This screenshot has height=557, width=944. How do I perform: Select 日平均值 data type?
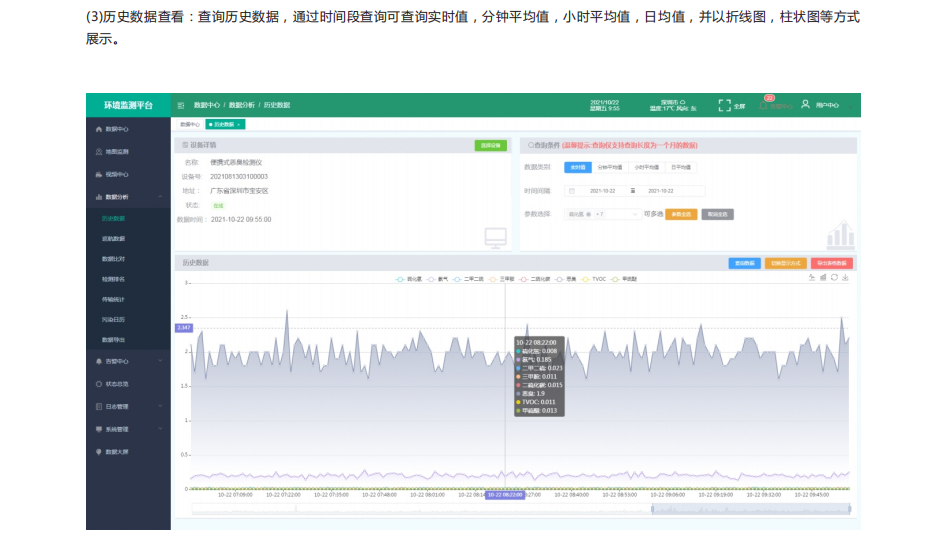coord(681,167)
